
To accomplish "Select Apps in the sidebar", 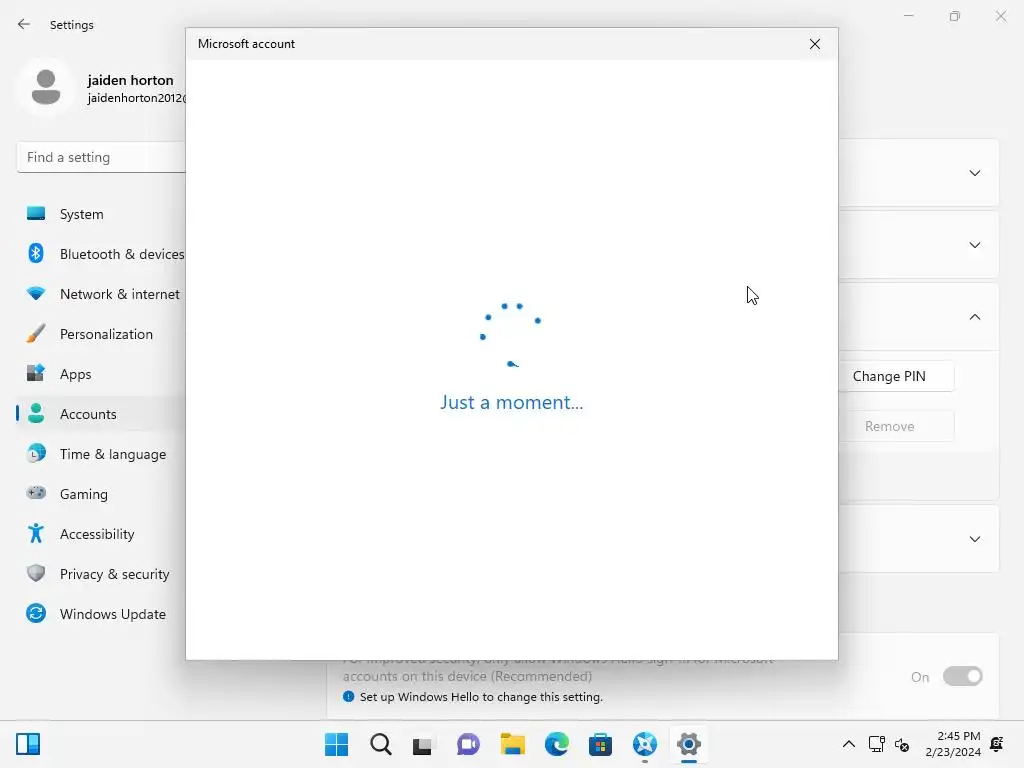I will click(101, 374).
